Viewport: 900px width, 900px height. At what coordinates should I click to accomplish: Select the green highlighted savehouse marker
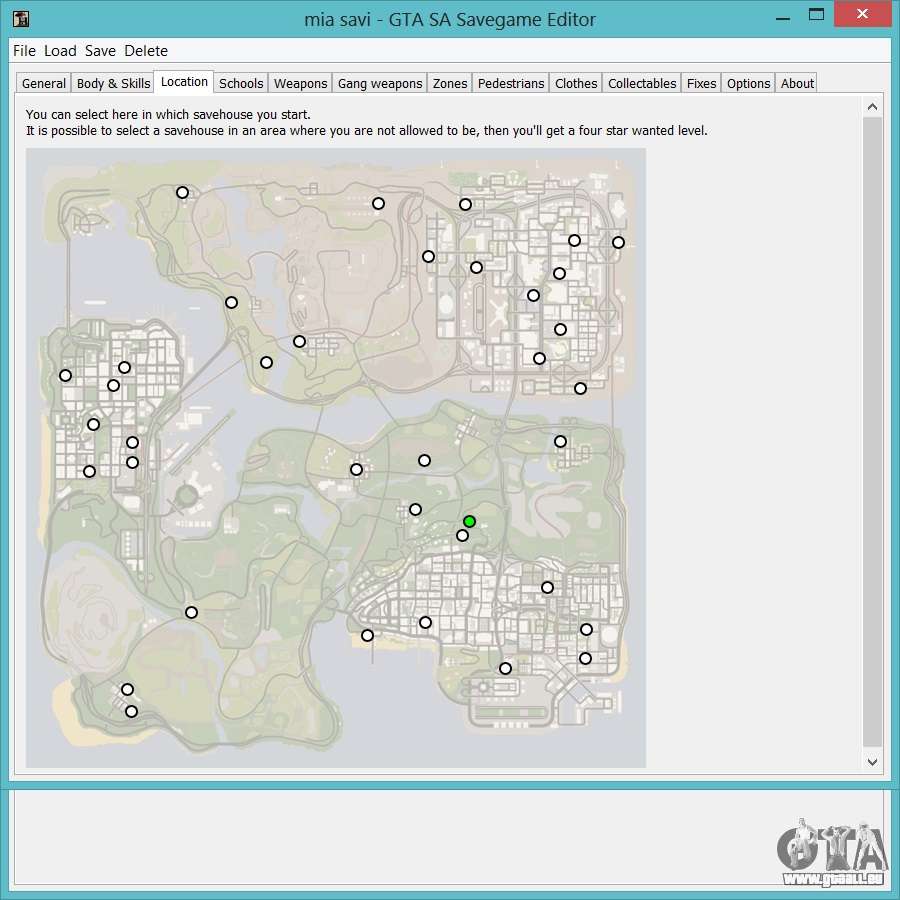point(470,521)
